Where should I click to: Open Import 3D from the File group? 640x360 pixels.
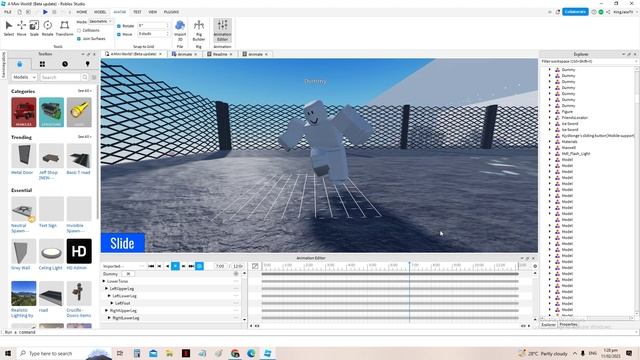click(x=180, y=30)
